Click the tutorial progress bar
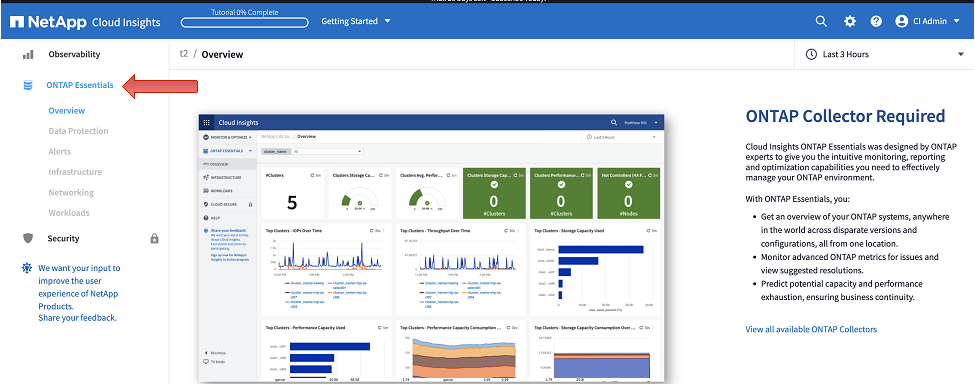Image resolution: width=975 pixels, height=385 pixels. pyautogui.click(x=245, y=22)
